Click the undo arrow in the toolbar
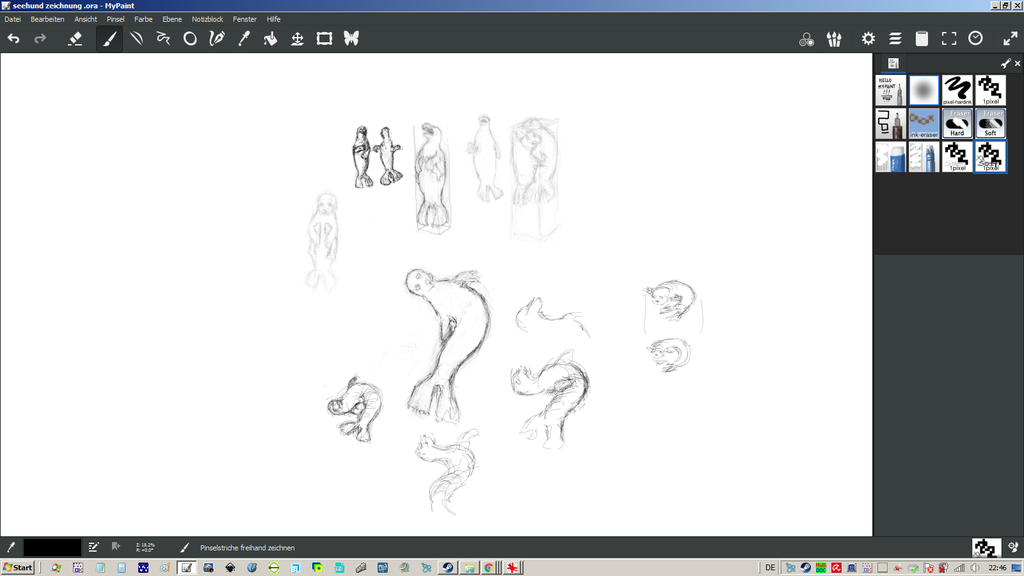This screenshot has width=1024, height=576. [x=14, y=39]
